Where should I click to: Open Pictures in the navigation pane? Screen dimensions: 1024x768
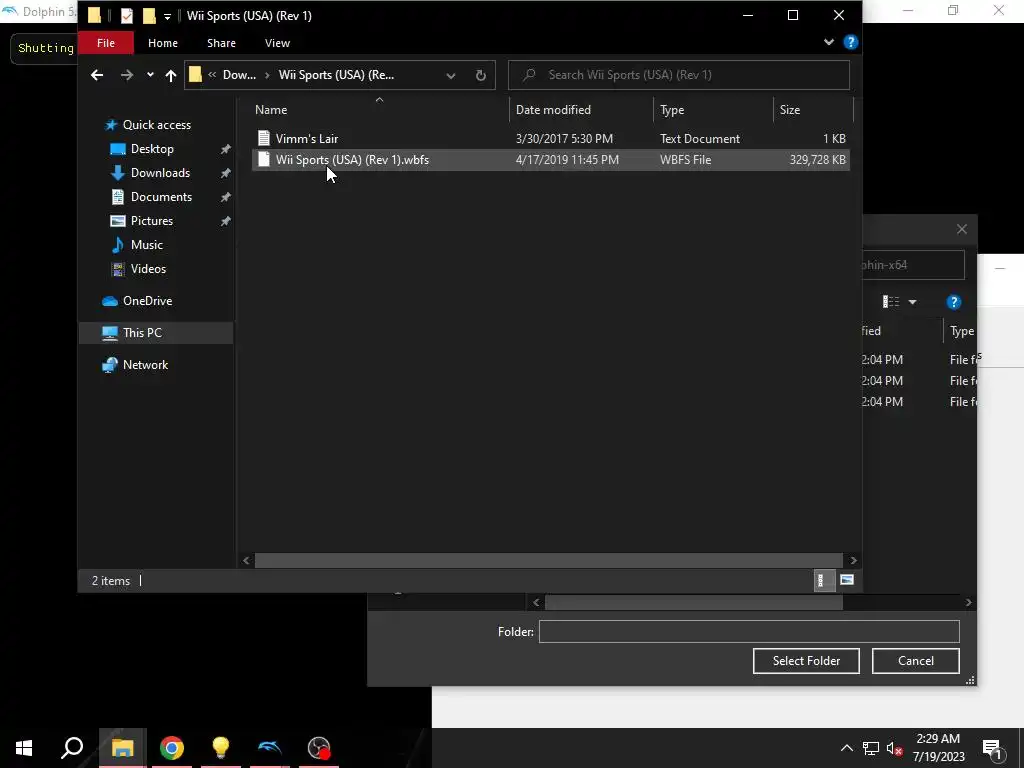(x=152, y=221)
